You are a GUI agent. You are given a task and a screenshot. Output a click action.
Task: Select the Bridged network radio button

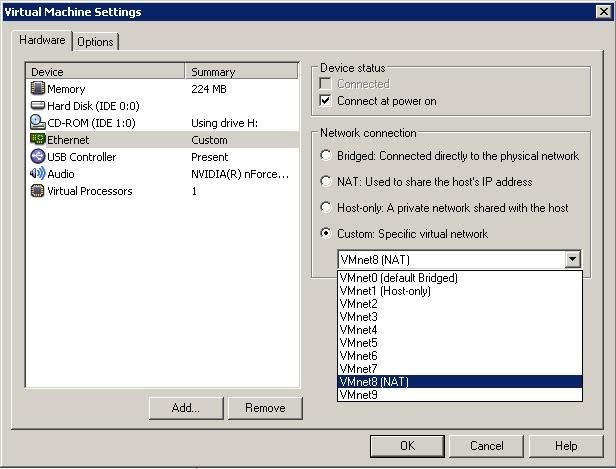[326, 156]
